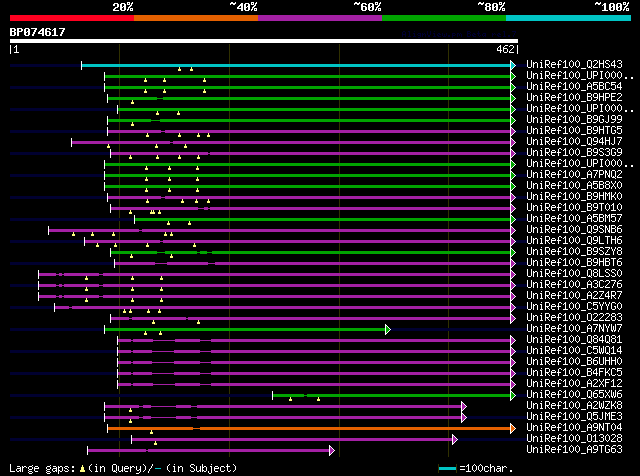The height and width of the screenshot is (476, 640).
Task: Select the UniRef100_A9NT04 label
Action: [574, 428]
